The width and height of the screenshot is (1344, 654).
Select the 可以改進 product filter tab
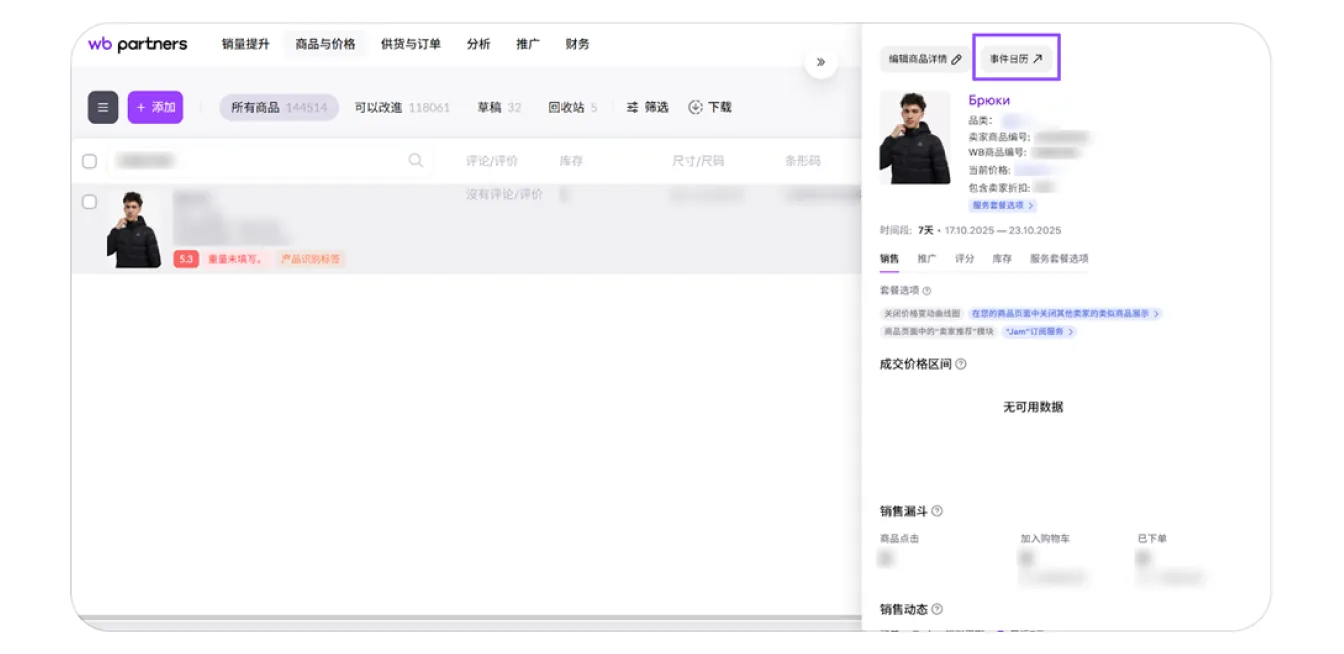click(402, 107)
